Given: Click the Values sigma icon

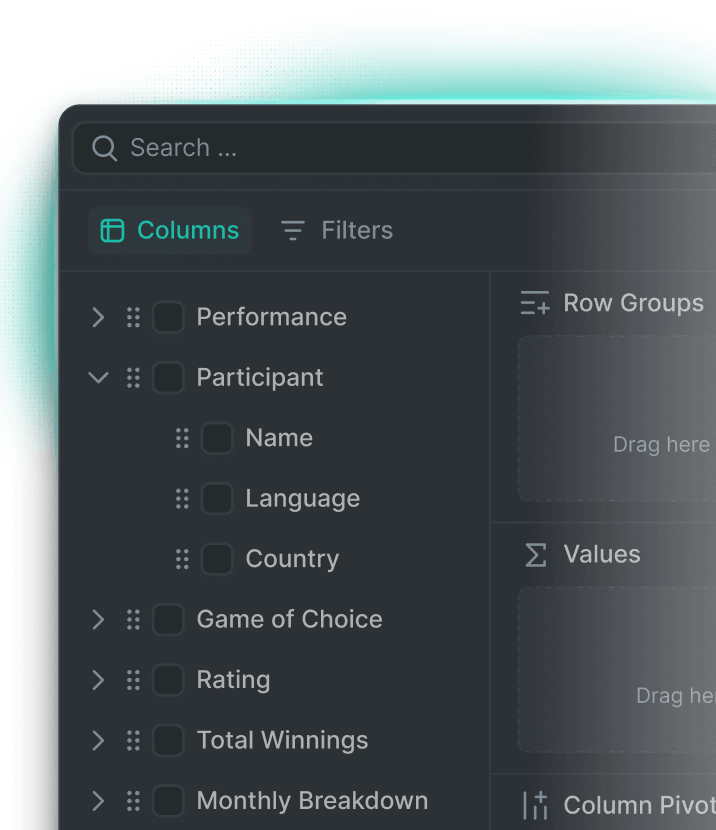Looking at the screenshot, I should [536, 555].
